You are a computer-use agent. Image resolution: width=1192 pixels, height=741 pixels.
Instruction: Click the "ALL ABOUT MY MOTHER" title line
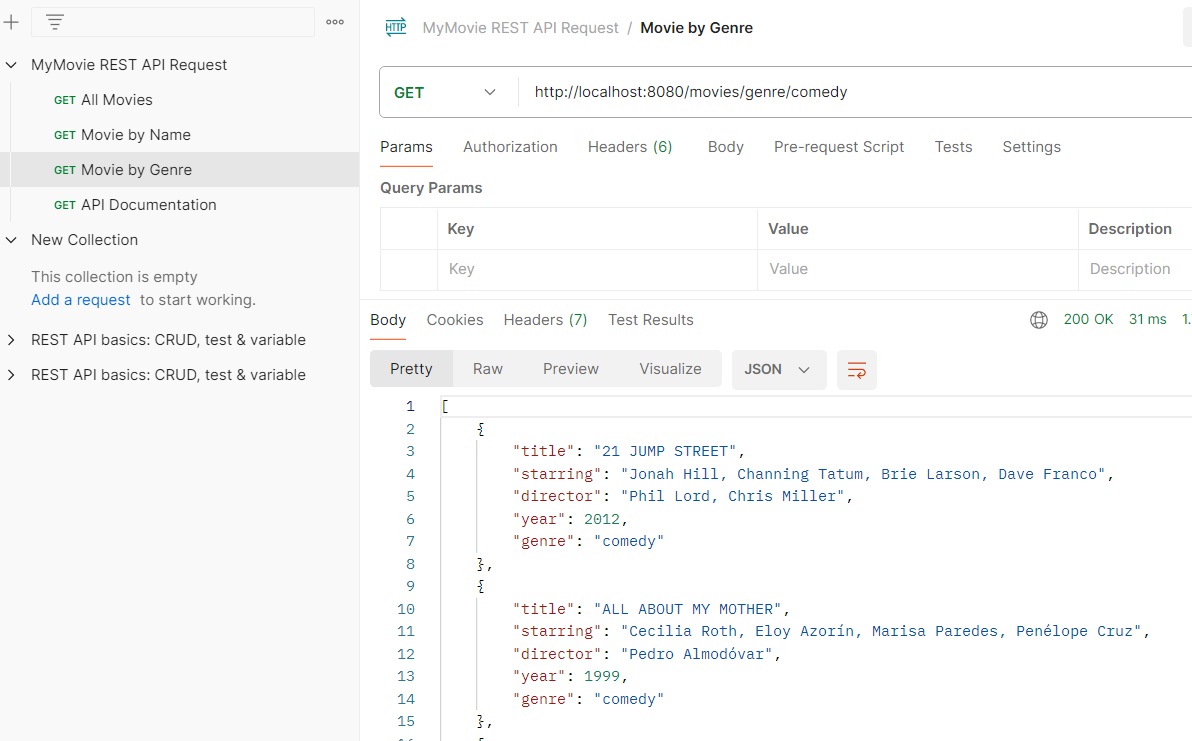651,610
